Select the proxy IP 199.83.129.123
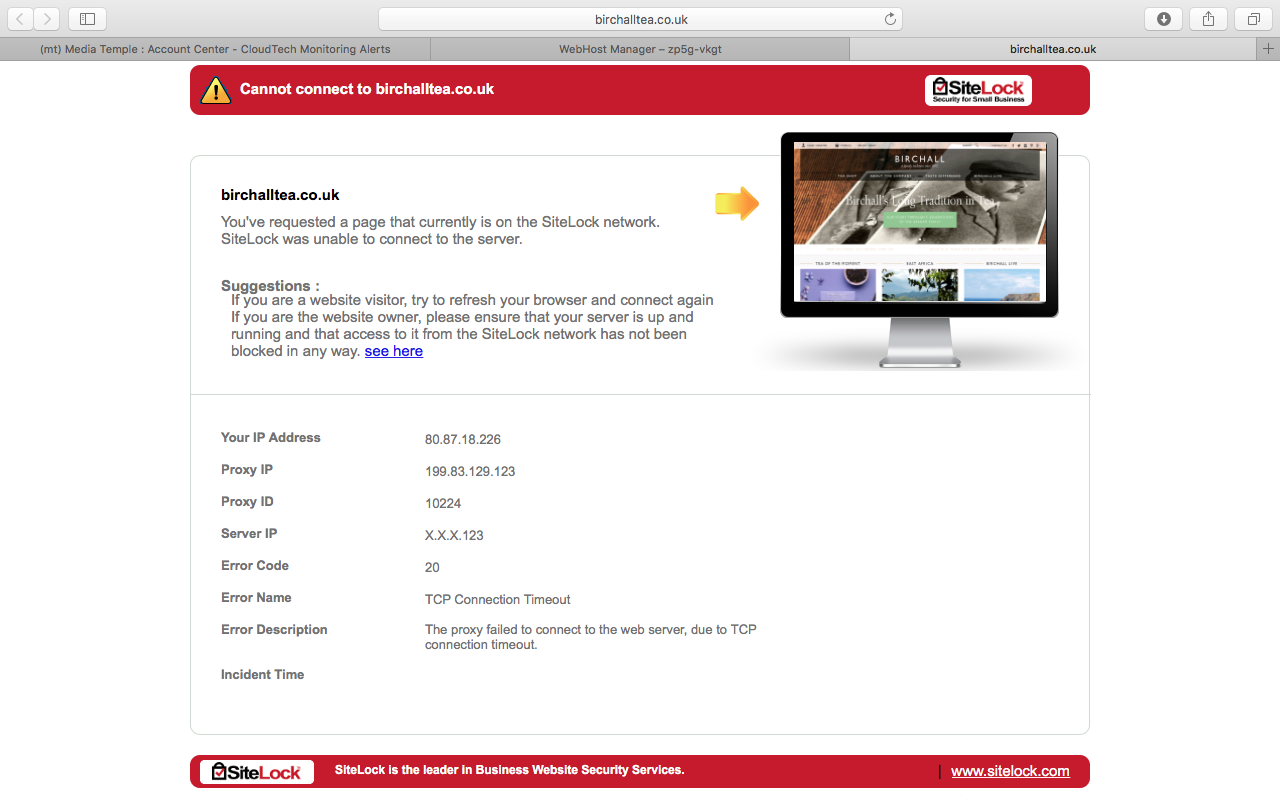 [470, 471]
